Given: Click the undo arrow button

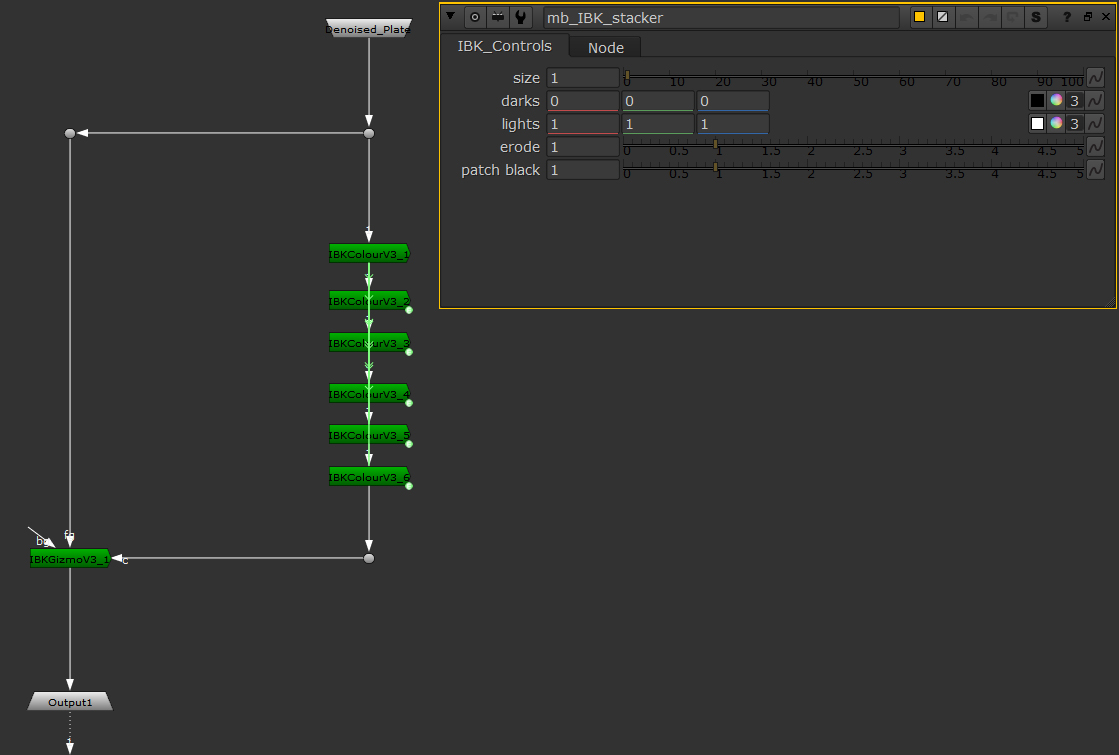Looking at the screenshot, I should pyautogui.click(x=966, y=17).
